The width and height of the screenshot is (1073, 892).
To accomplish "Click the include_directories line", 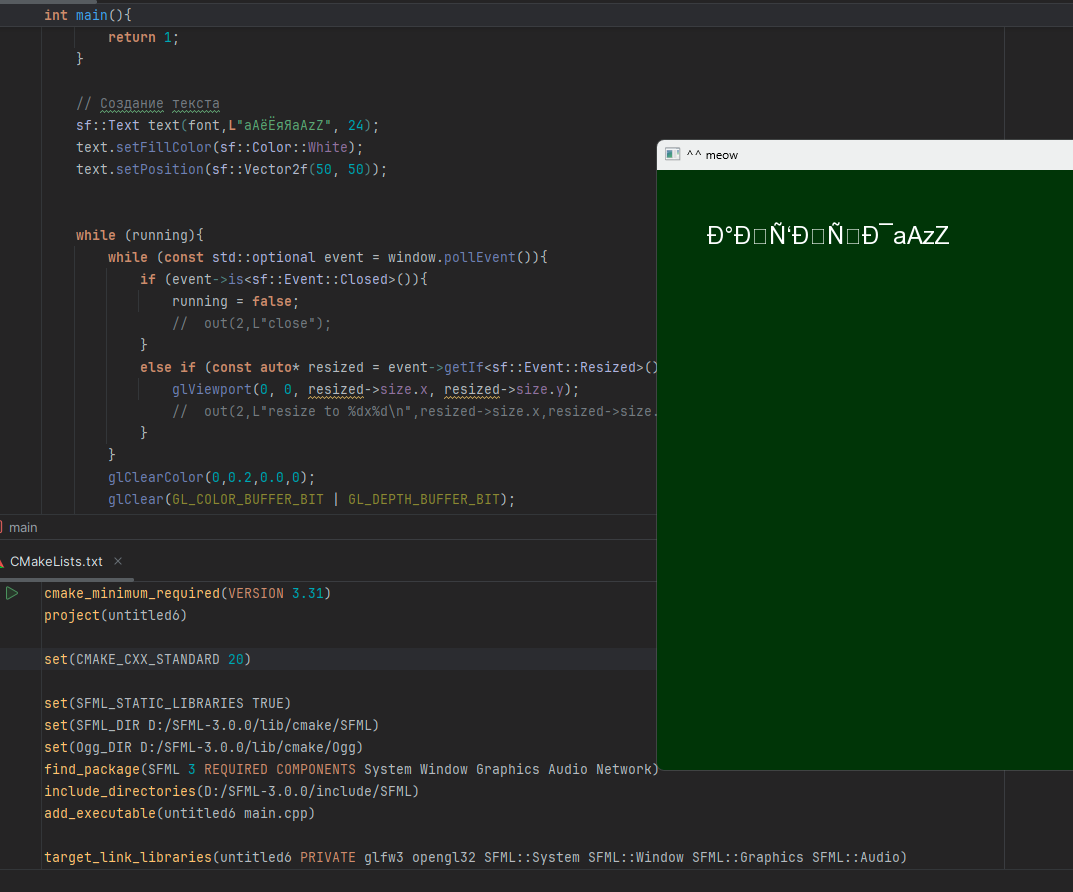I will pyautogui.click(x=231, y=791).
